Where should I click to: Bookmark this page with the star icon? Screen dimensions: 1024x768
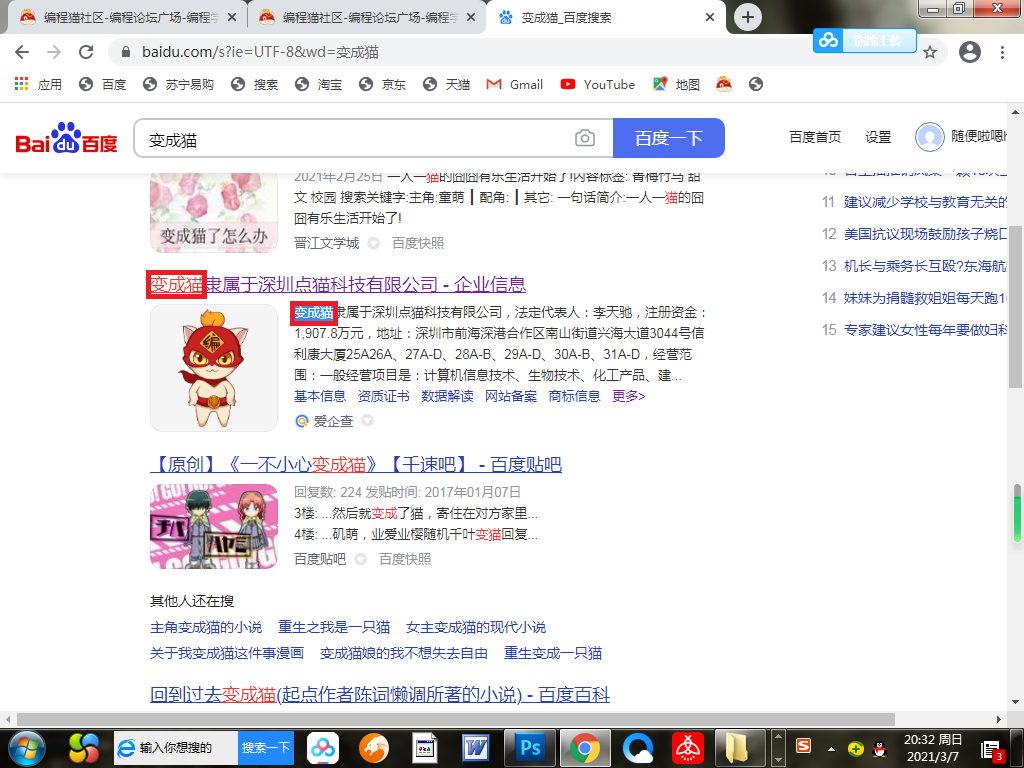(930, 52)
